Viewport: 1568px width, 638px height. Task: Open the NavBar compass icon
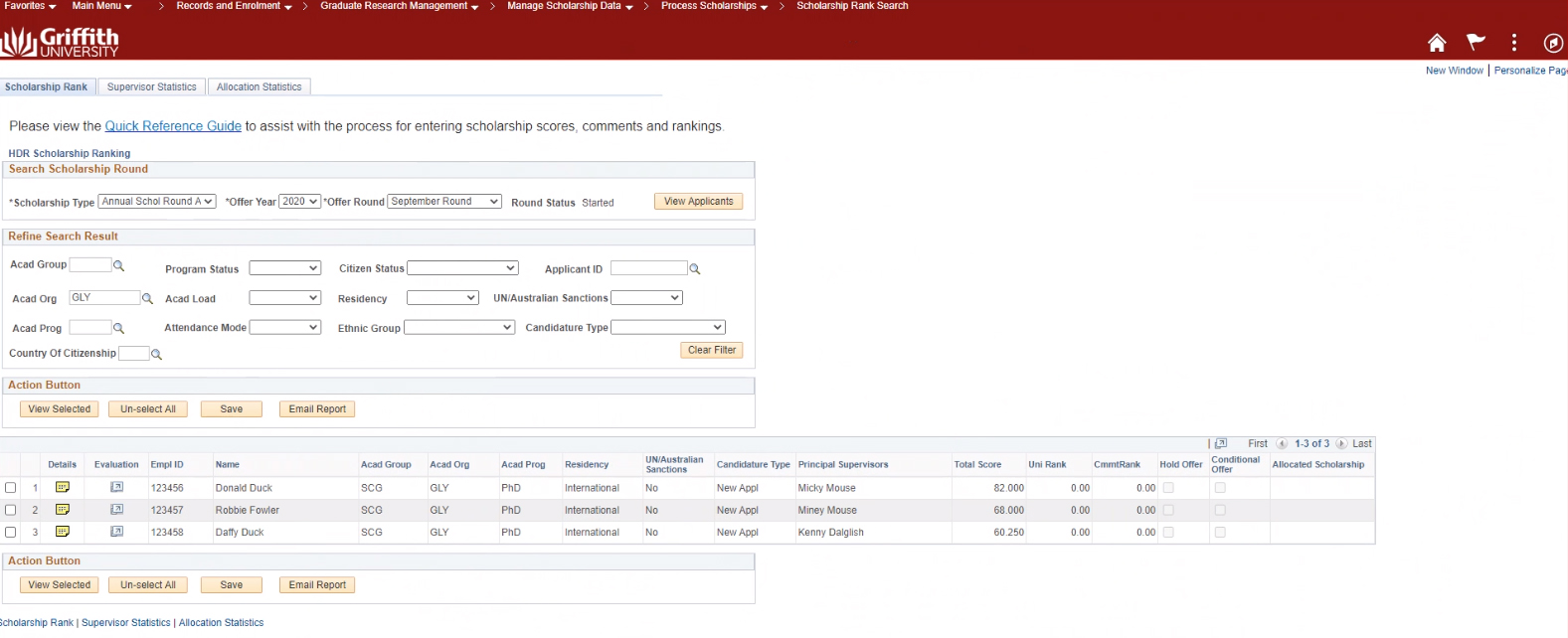pos(1552,43)
